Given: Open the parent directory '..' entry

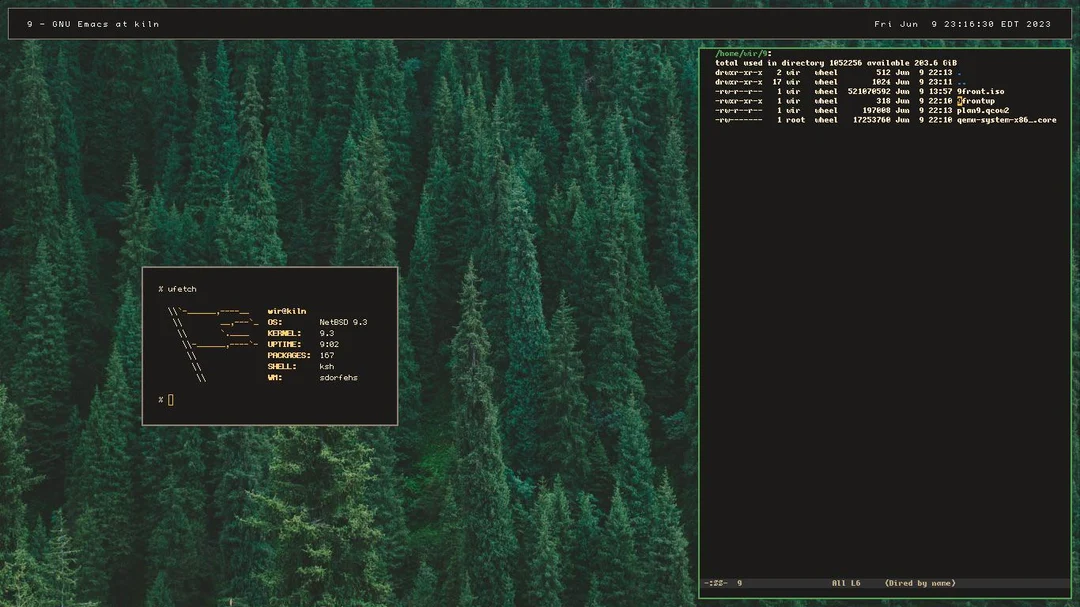Looking at the screenshot, I should click(961, 81).
